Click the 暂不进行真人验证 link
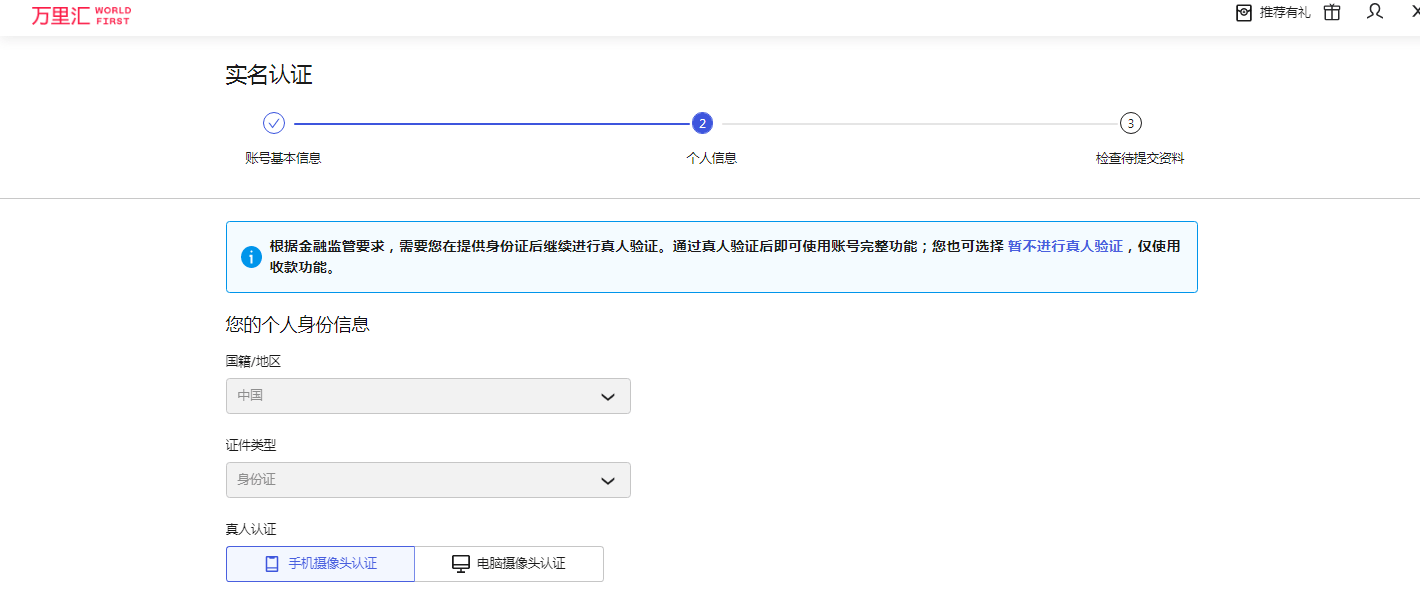Screen dimensions: 1420x600 click(1064, 244)
